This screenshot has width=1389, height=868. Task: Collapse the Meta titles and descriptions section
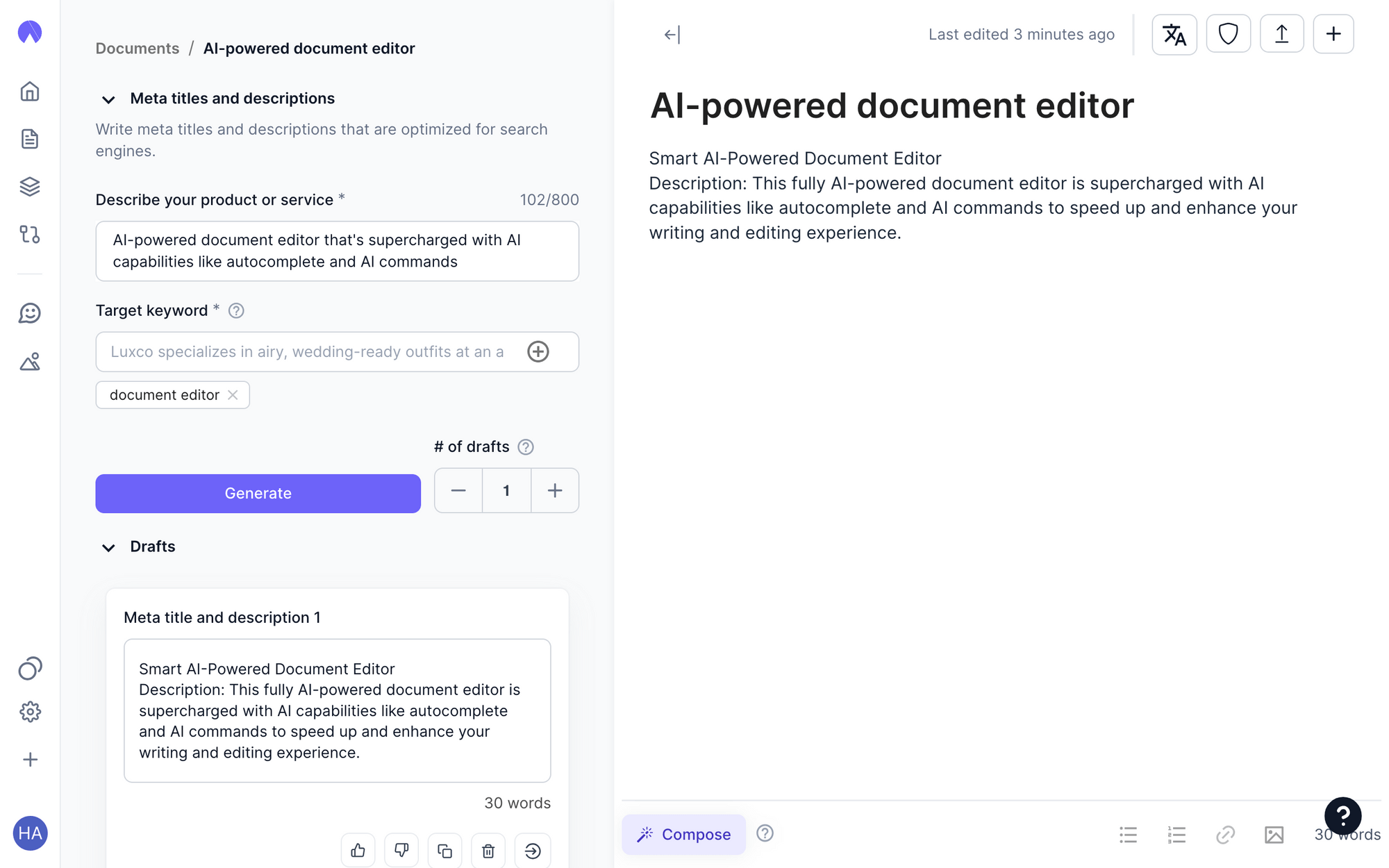(x=108, y=99)
